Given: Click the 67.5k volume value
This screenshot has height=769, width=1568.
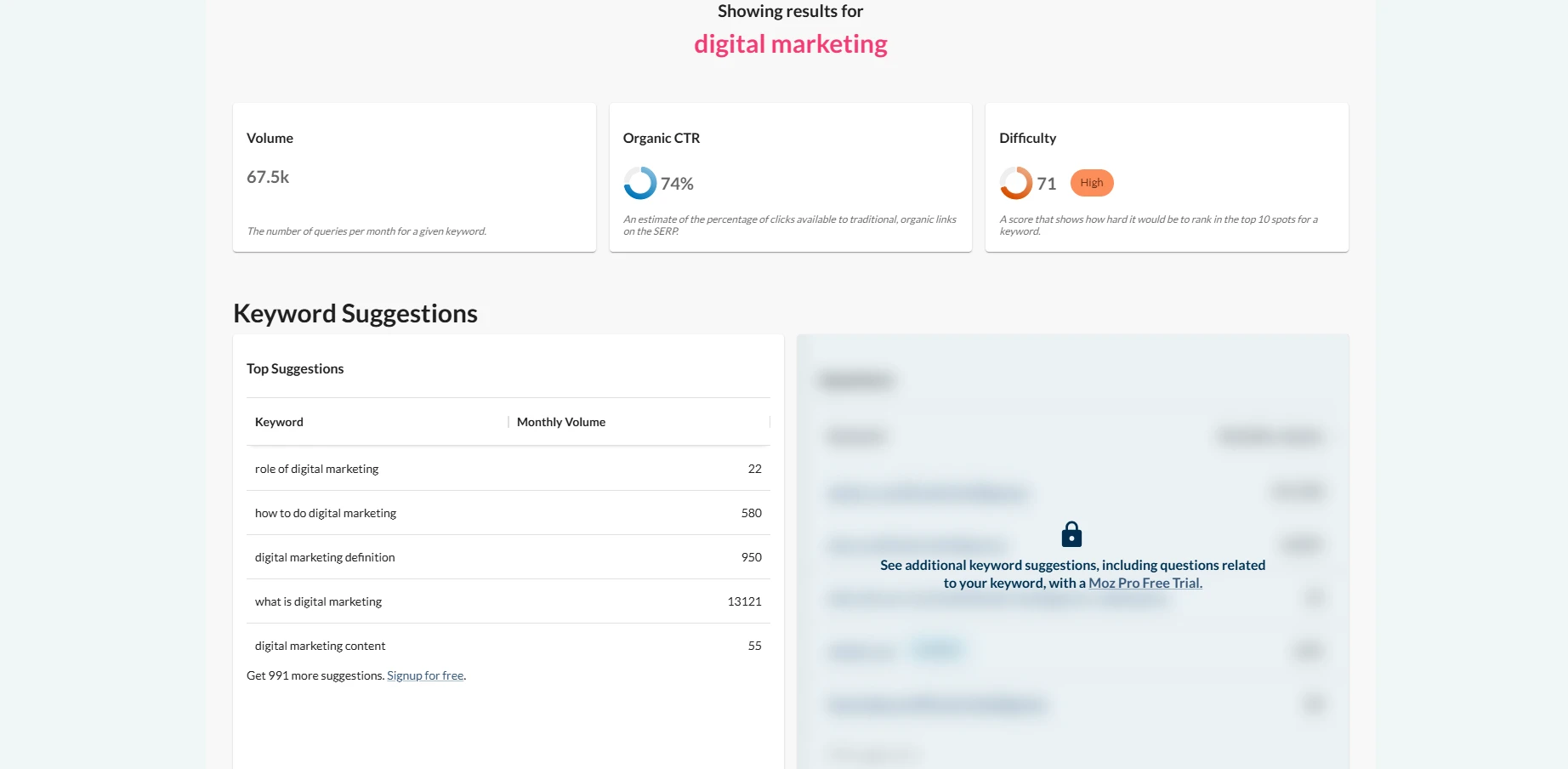Looking at the screenshot, I should tap(268, 177).
